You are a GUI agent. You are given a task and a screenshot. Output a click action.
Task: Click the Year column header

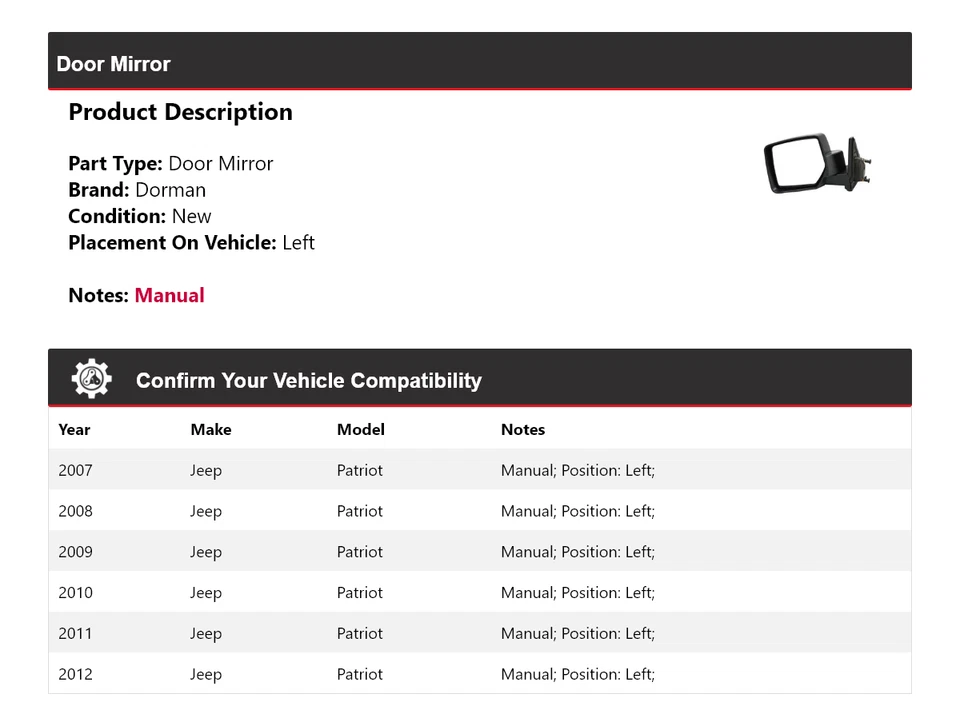74,430
